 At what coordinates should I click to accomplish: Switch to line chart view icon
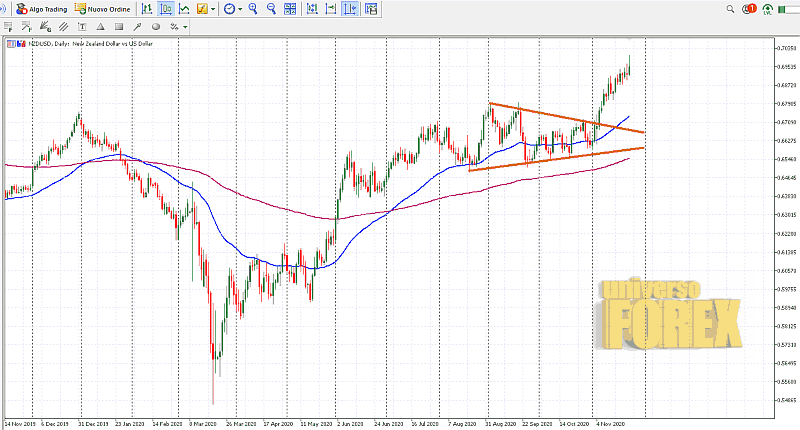click(185, 9)
